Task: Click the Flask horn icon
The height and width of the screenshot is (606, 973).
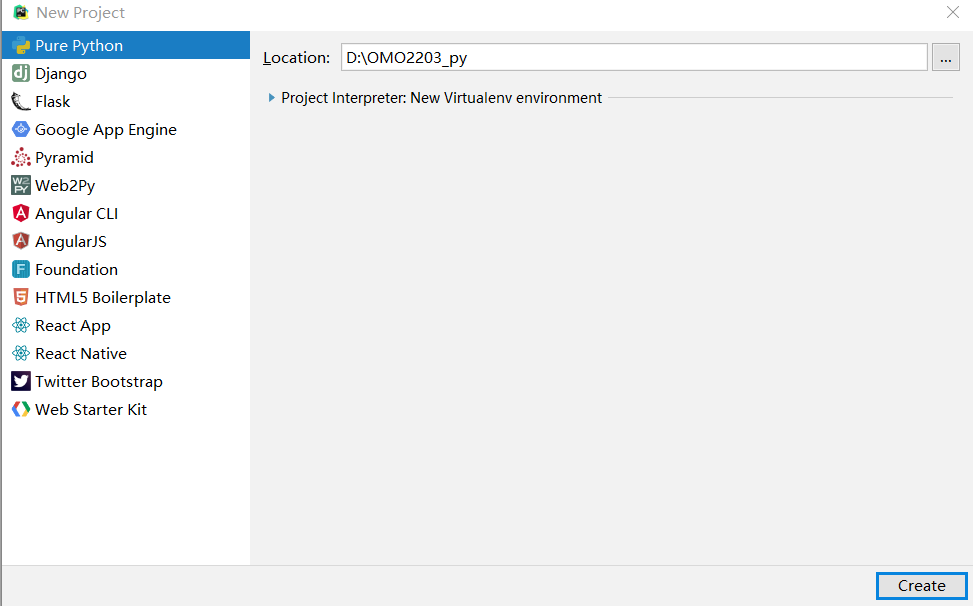Action: click(20, 101)
